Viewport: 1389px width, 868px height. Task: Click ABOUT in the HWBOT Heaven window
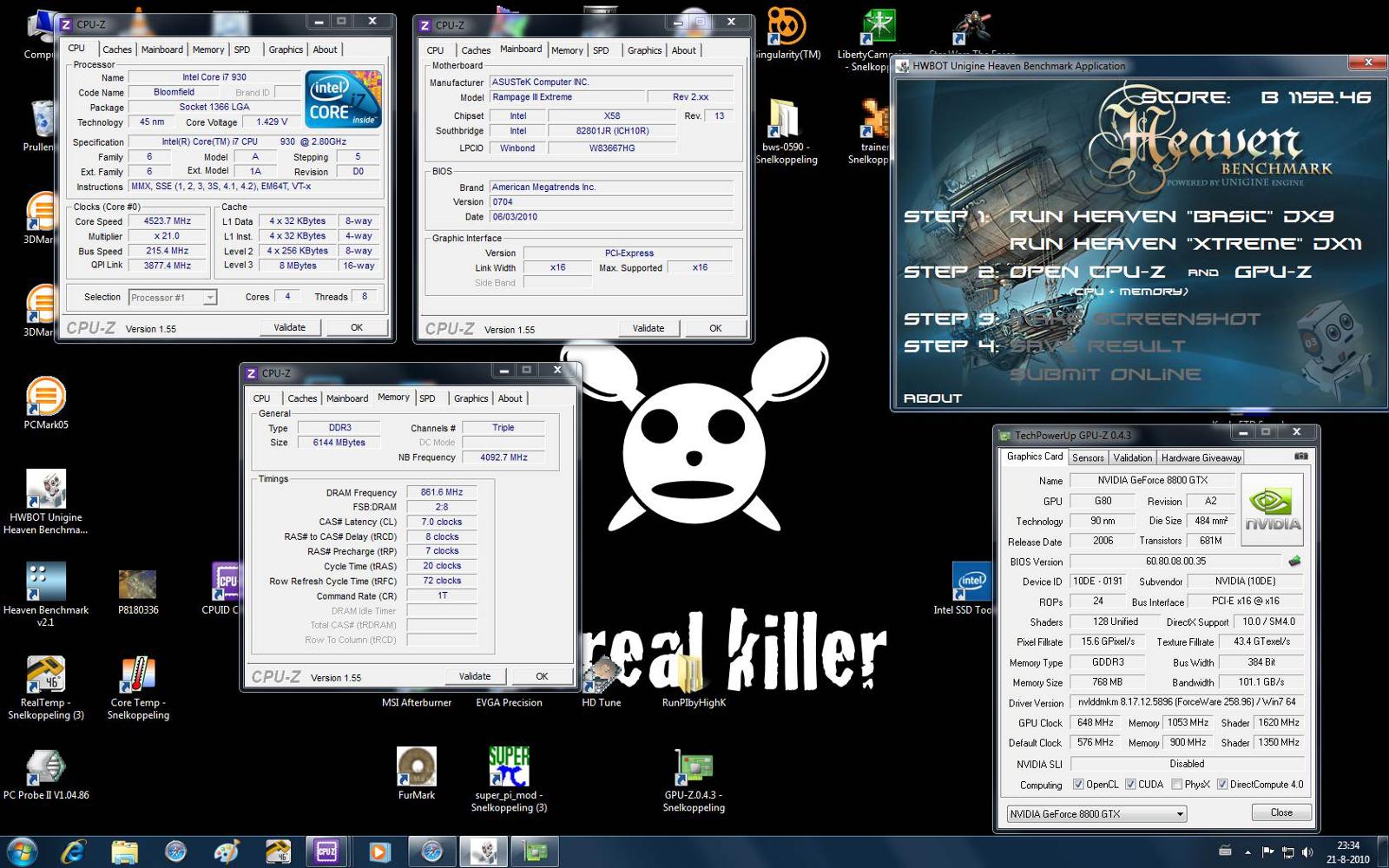click(x=933, y=398)
